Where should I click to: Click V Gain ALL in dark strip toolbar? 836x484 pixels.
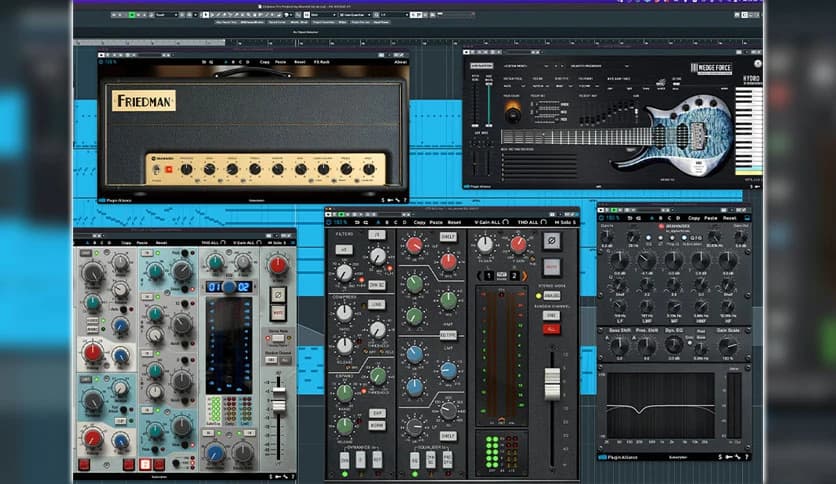[492, 222]
